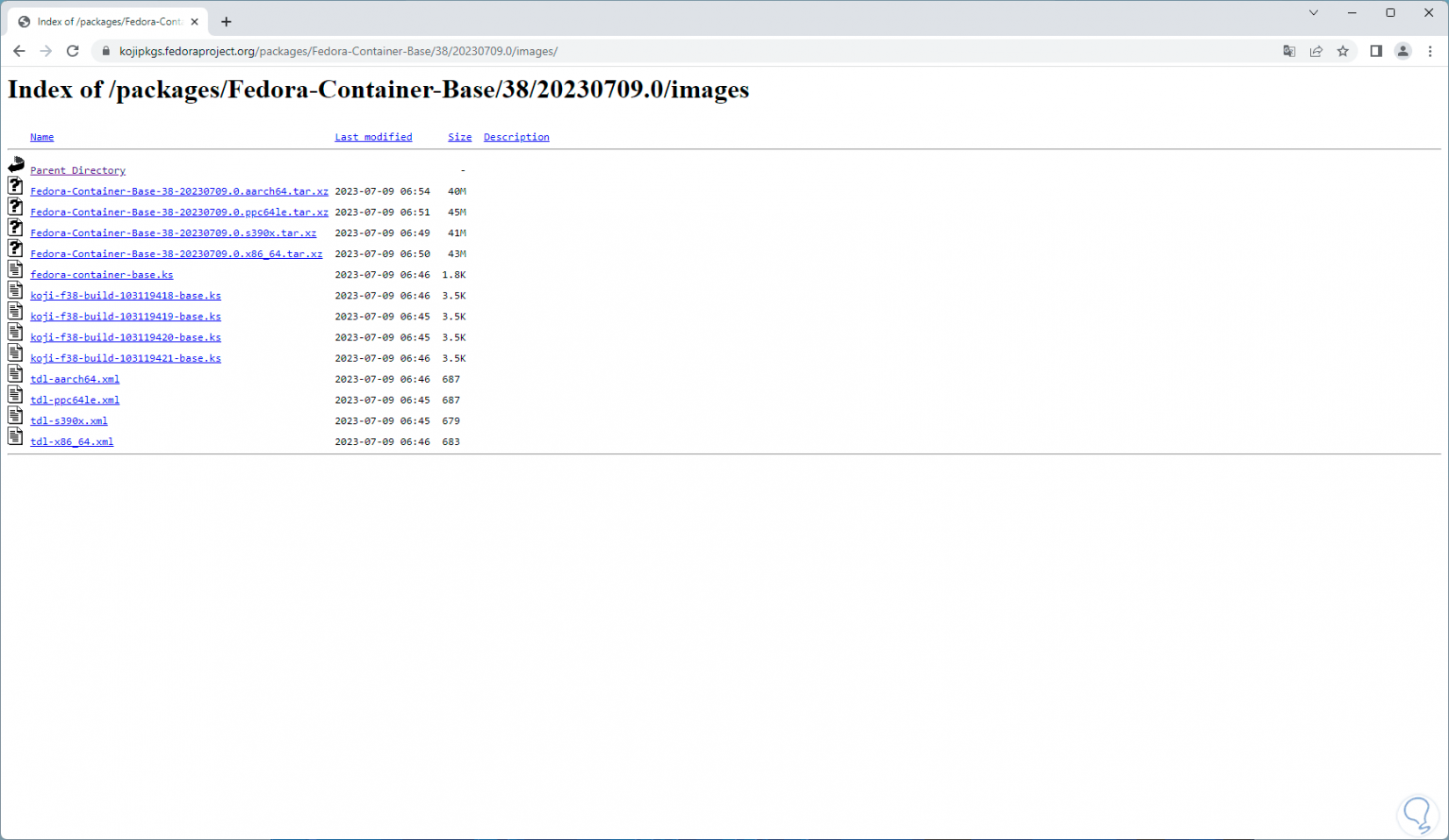Bookmark this page with the star icon
This screenshot has height=840, width=1449.
coord(1343,51)
